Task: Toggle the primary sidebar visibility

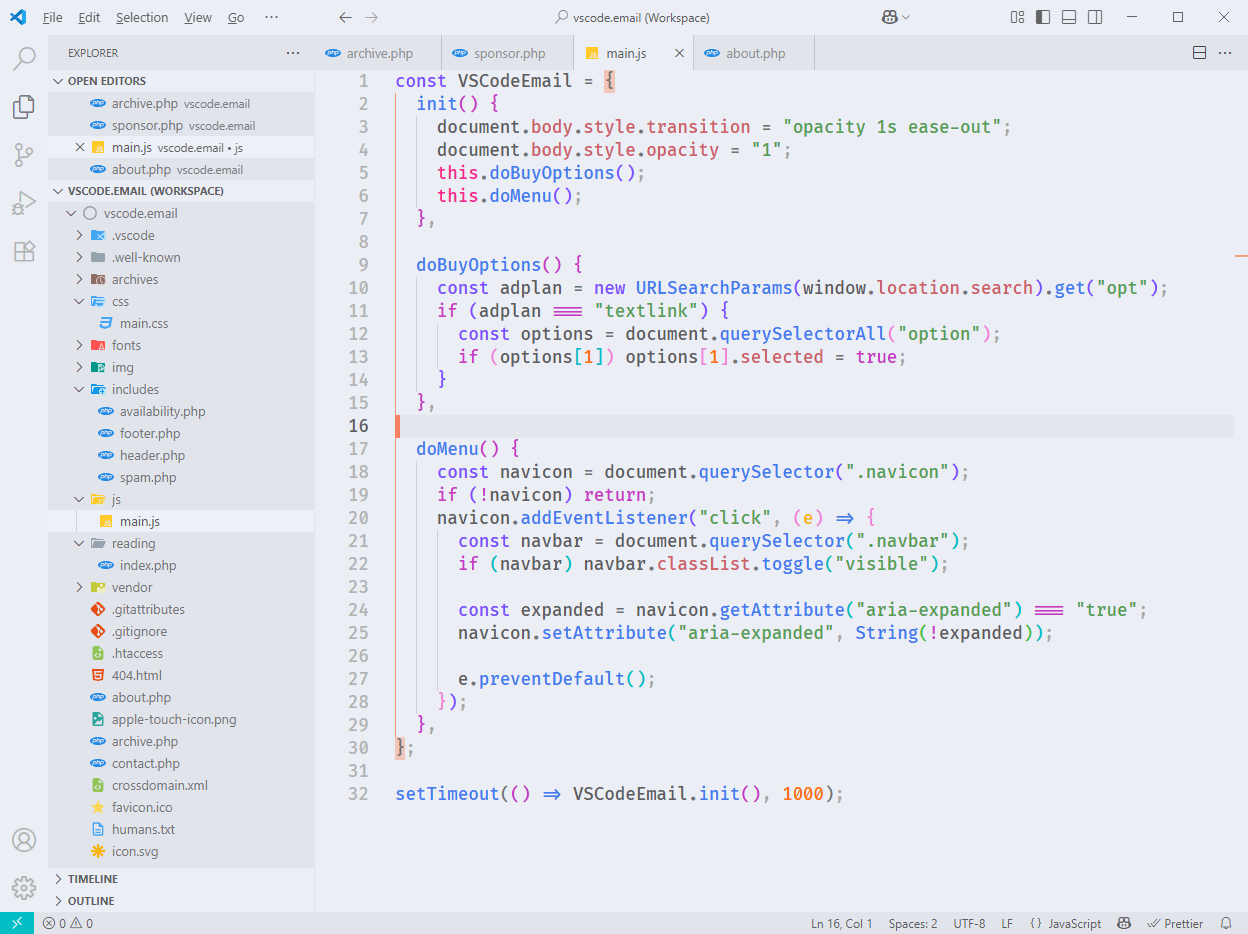Action: coord(1041,17)
